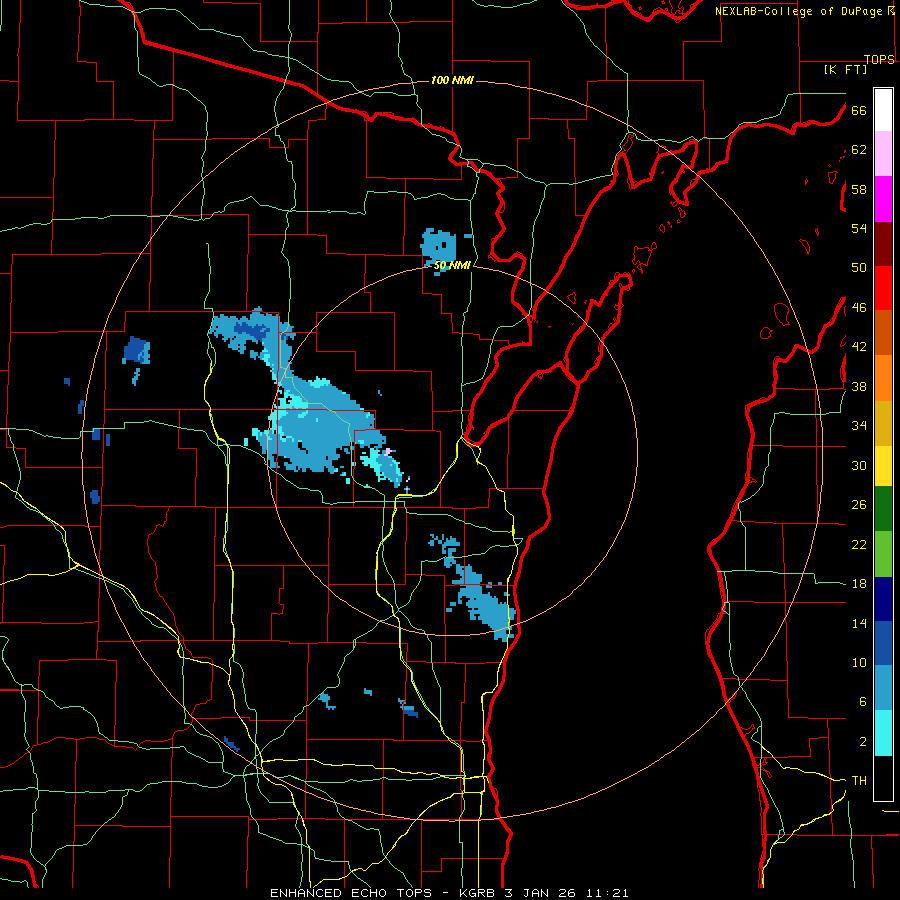The image size is (900, 900).
Task: Select the 54 scale value
Action: (x=859, y=228)
